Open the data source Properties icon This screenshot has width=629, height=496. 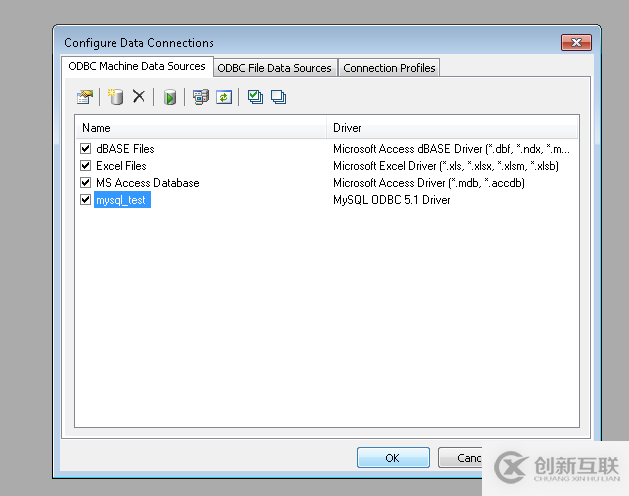(85, 97)
